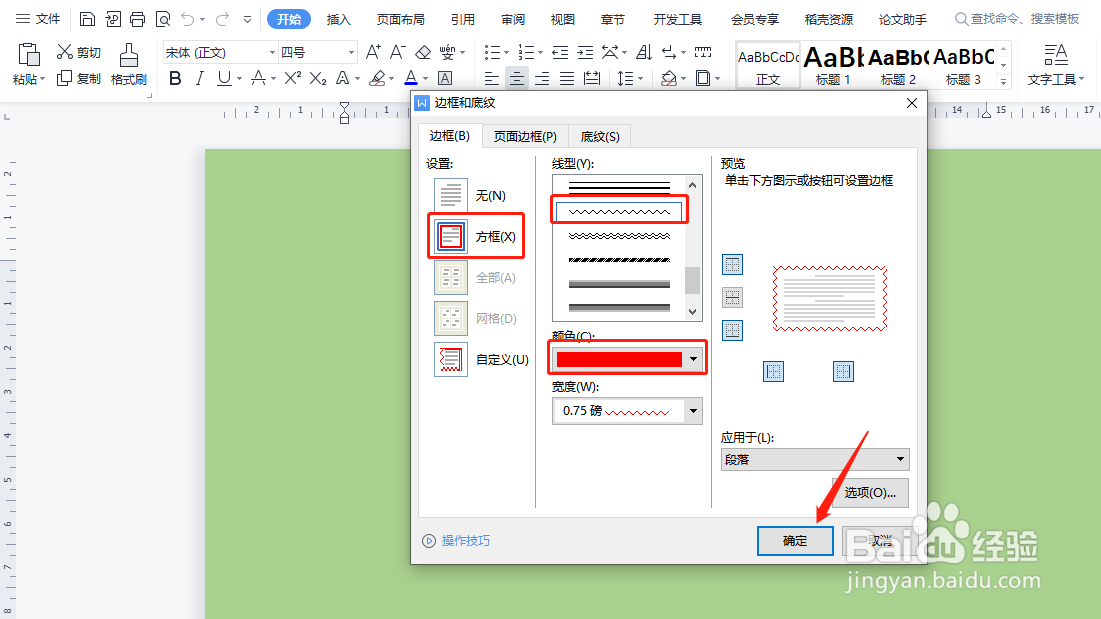Image resolution: width=1101 pixels, height=619 pixels.
Task: Toggle Italic formatting
Action: pyautogui.click(x=200, y=79)
